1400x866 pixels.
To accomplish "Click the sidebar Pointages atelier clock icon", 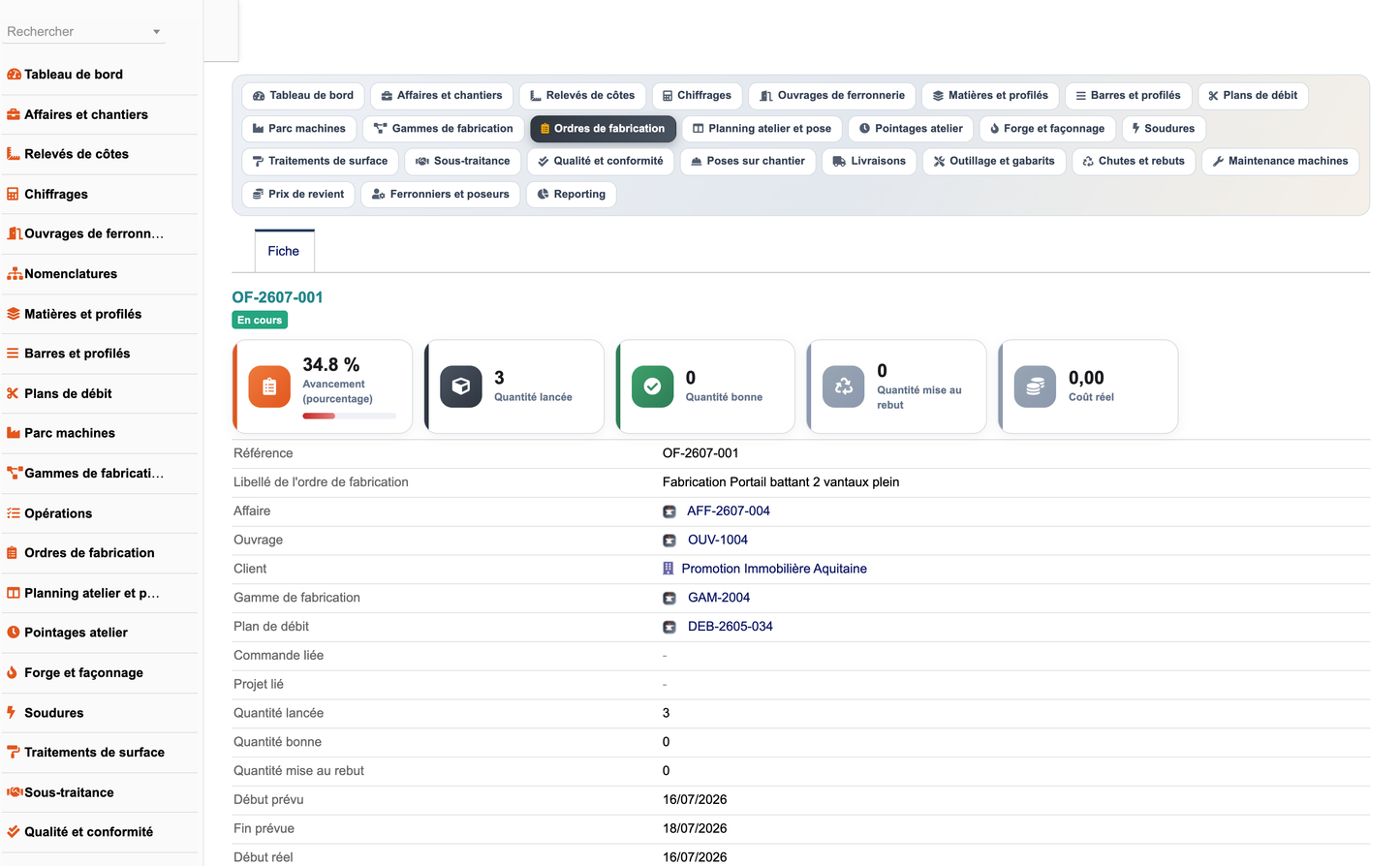I will [x=14, y=633].
